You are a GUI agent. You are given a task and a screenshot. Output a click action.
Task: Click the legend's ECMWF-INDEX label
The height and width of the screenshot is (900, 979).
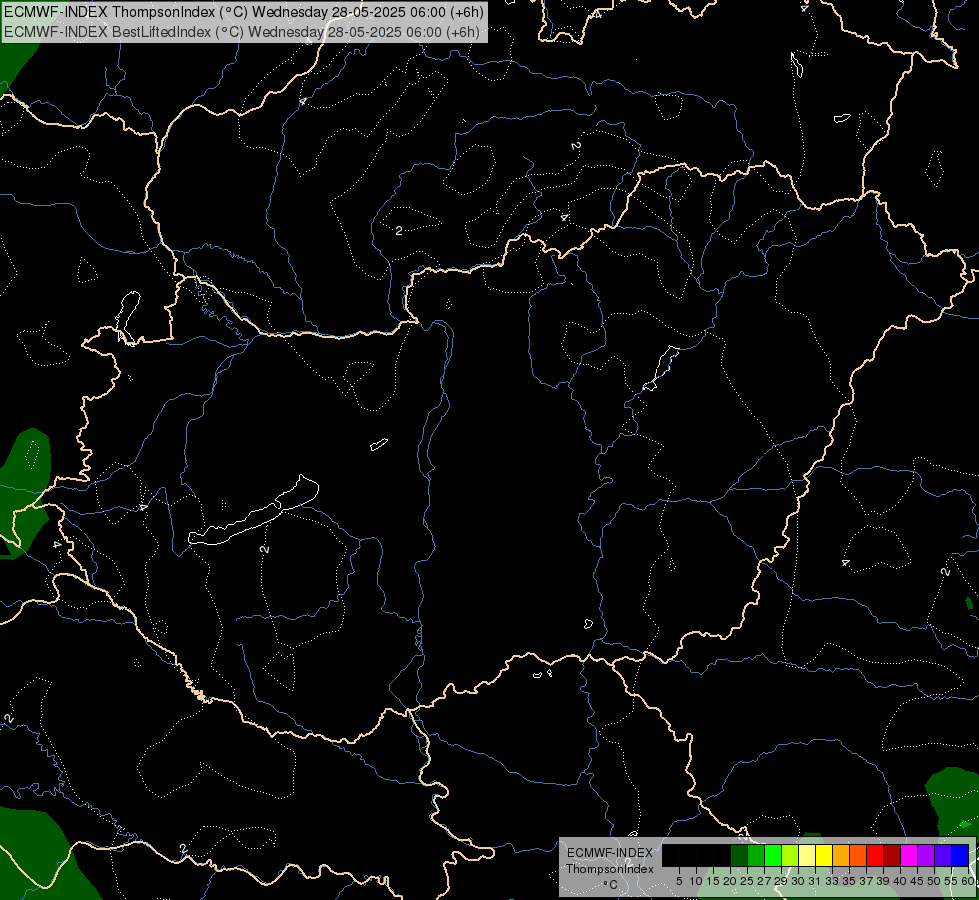tap(610, 853)
